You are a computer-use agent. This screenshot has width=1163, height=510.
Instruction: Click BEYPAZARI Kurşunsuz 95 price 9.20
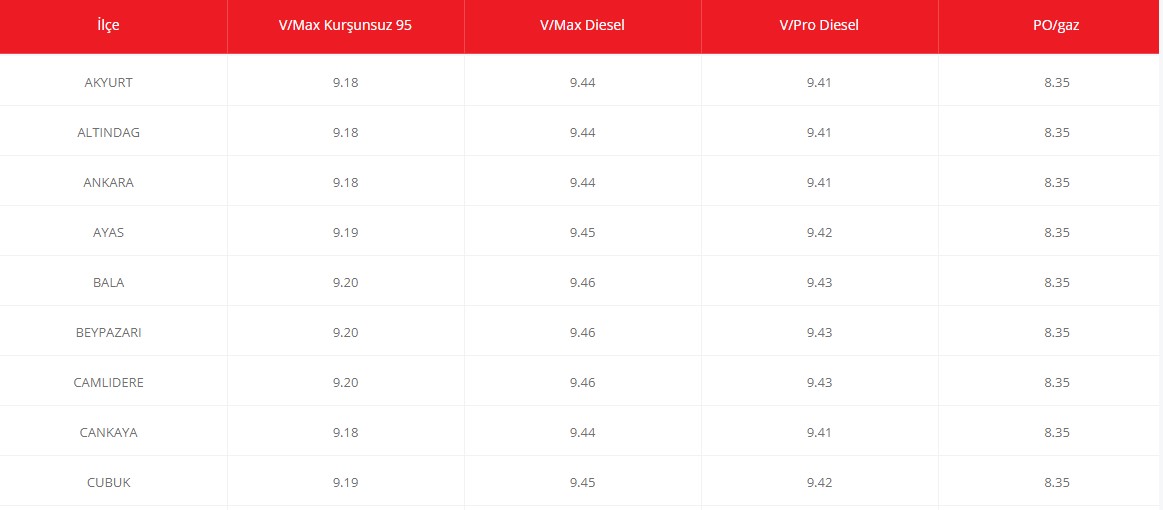[346, 333]
